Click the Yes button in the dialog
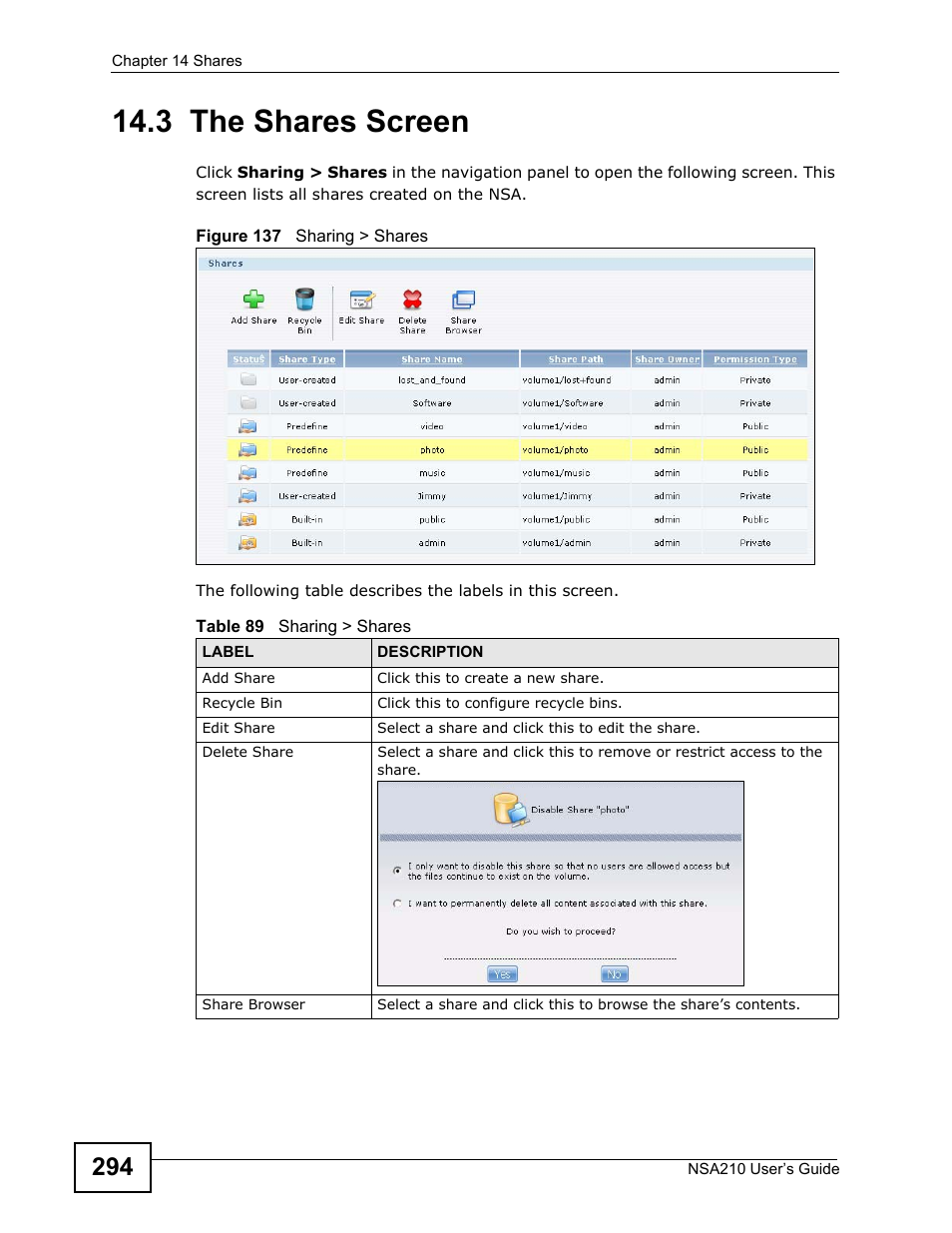 pyautogui.click(x=502, y=973)
